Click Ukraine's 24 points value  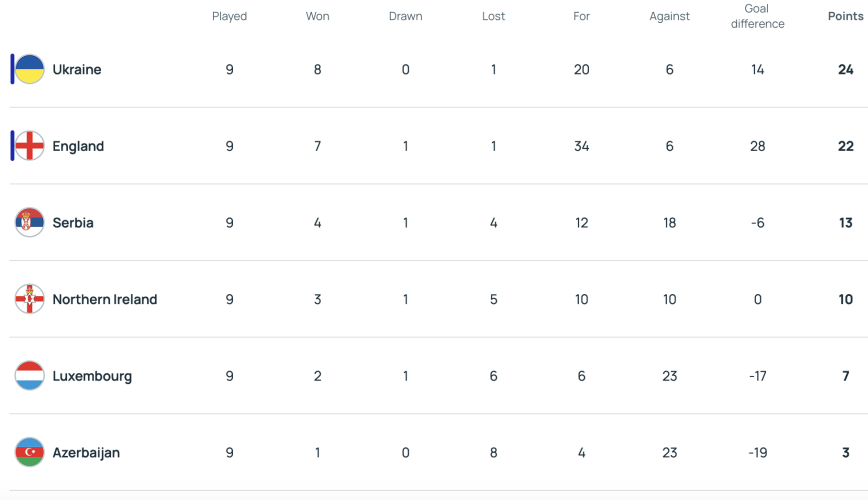845,69
